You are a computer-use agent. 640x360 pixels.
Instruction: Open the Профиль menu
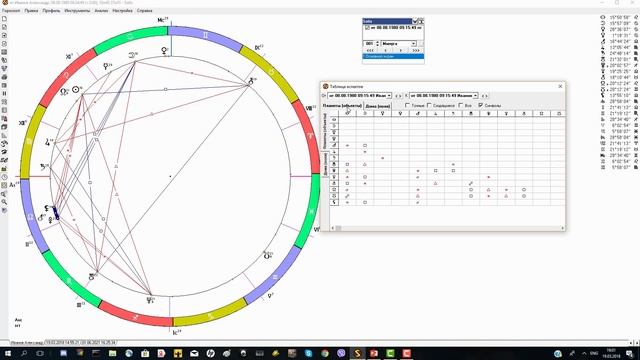click(51, 11)
